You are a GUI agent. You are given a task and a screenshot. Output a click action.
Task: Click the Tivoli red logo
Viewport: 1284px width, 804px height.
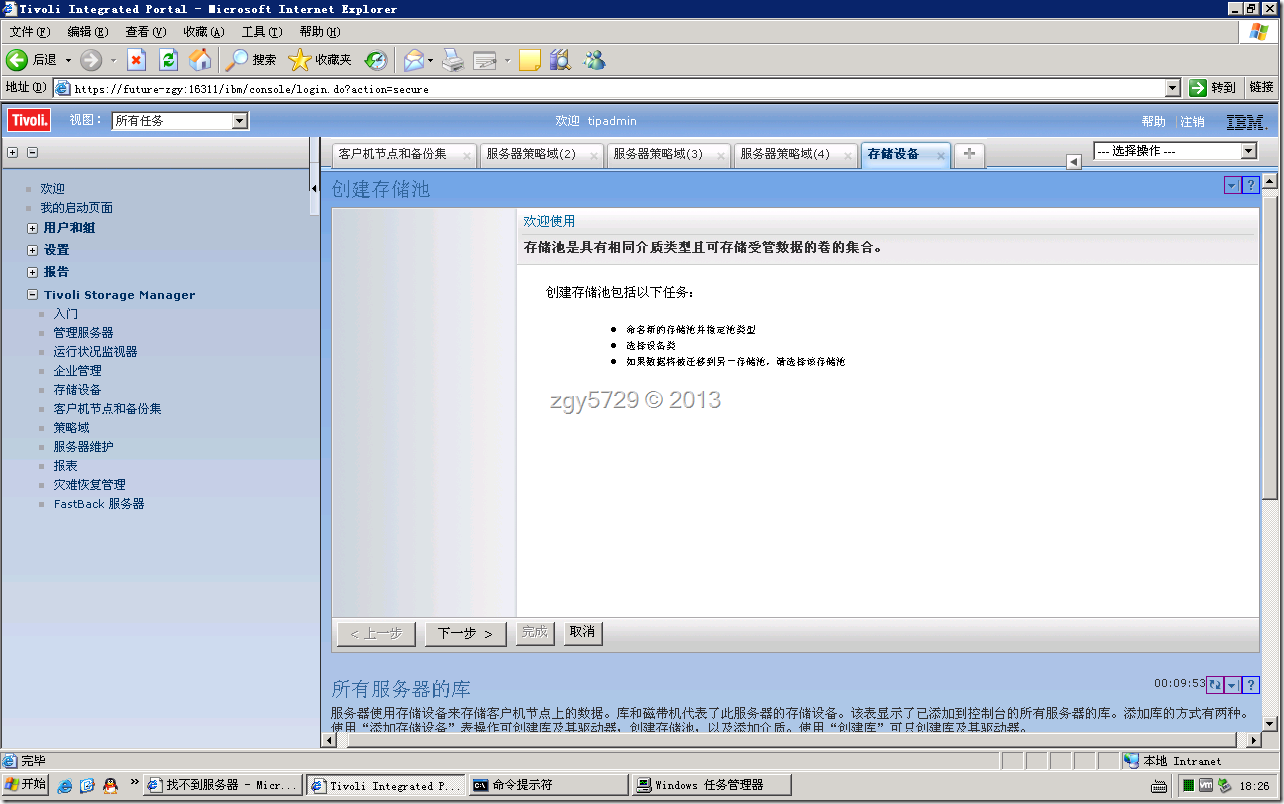click(29, 121)
